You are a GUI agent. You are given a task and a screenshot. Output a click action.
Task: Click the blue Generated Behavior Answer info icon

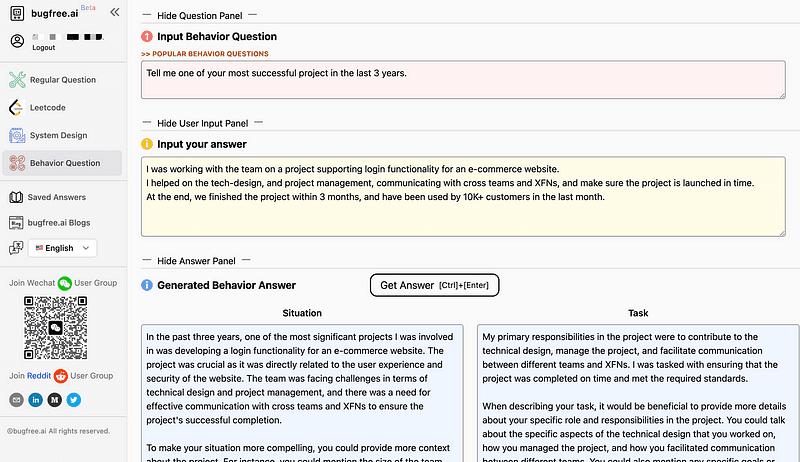click(147, 285)
